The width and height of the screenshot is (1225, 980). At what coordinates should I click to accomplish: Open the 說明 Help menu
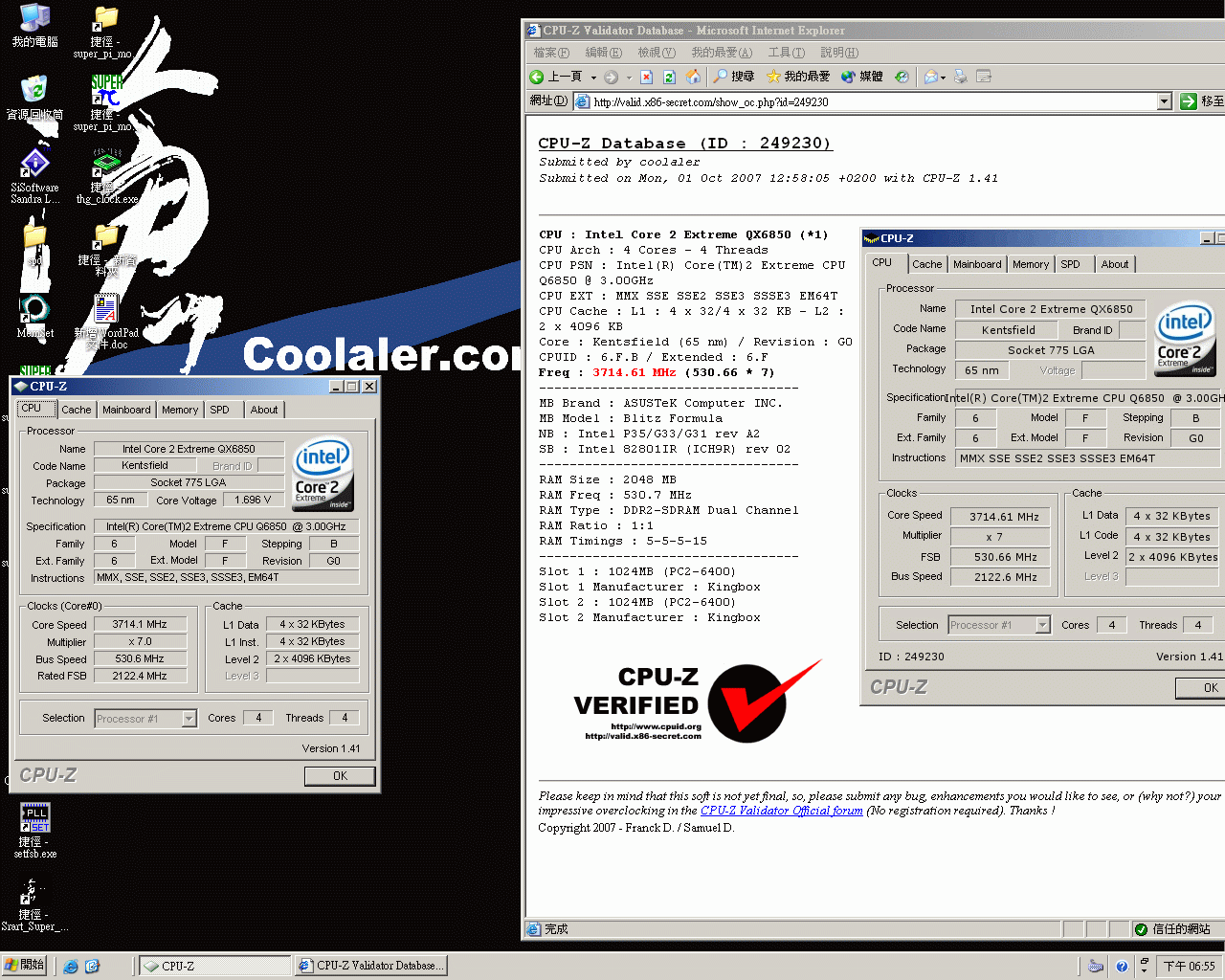(839, 53)
